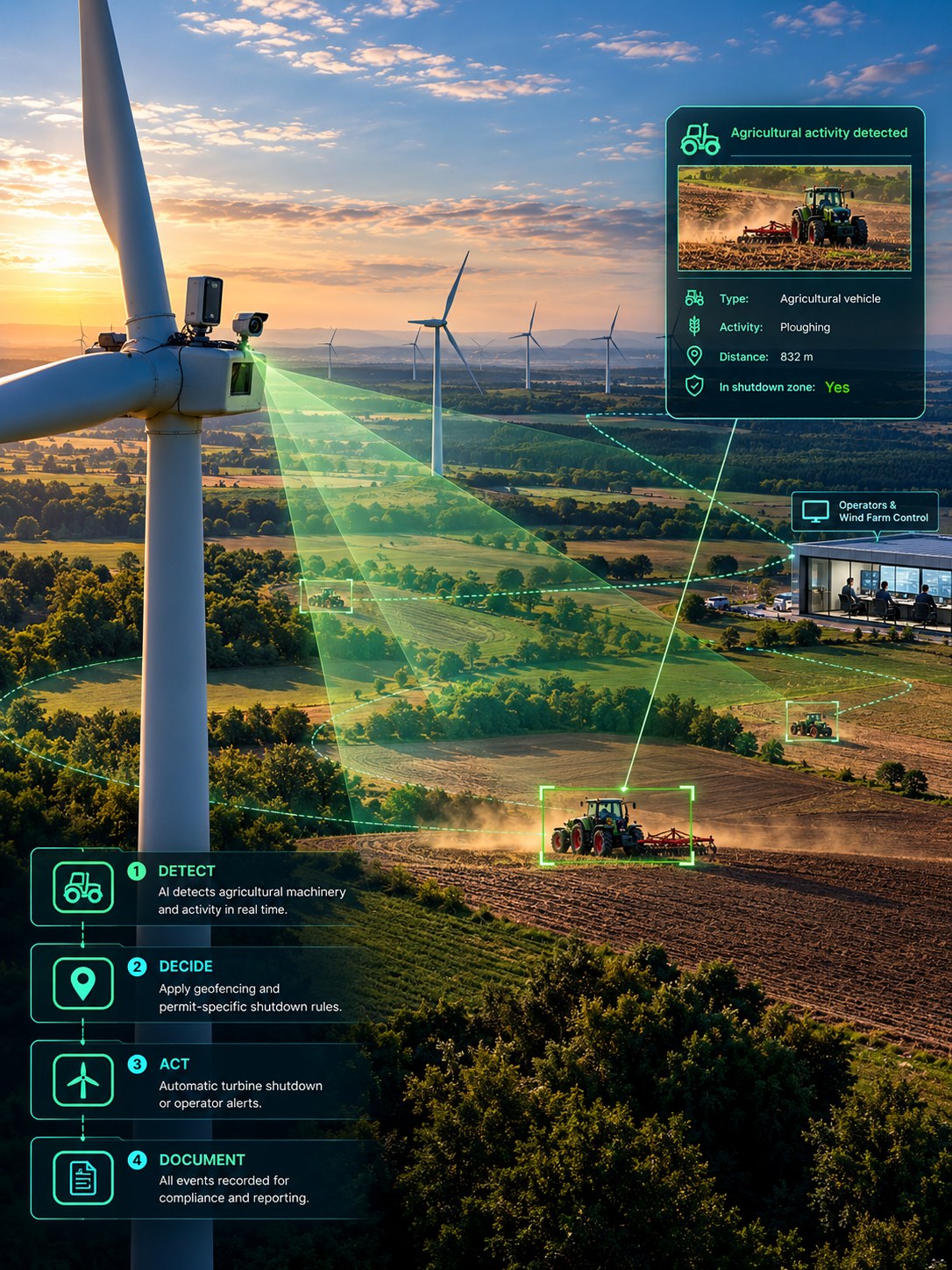Select the wind turbine icon of the ACT step
The width and height of the screenshot is (952, 1270).
point(83,1080)
